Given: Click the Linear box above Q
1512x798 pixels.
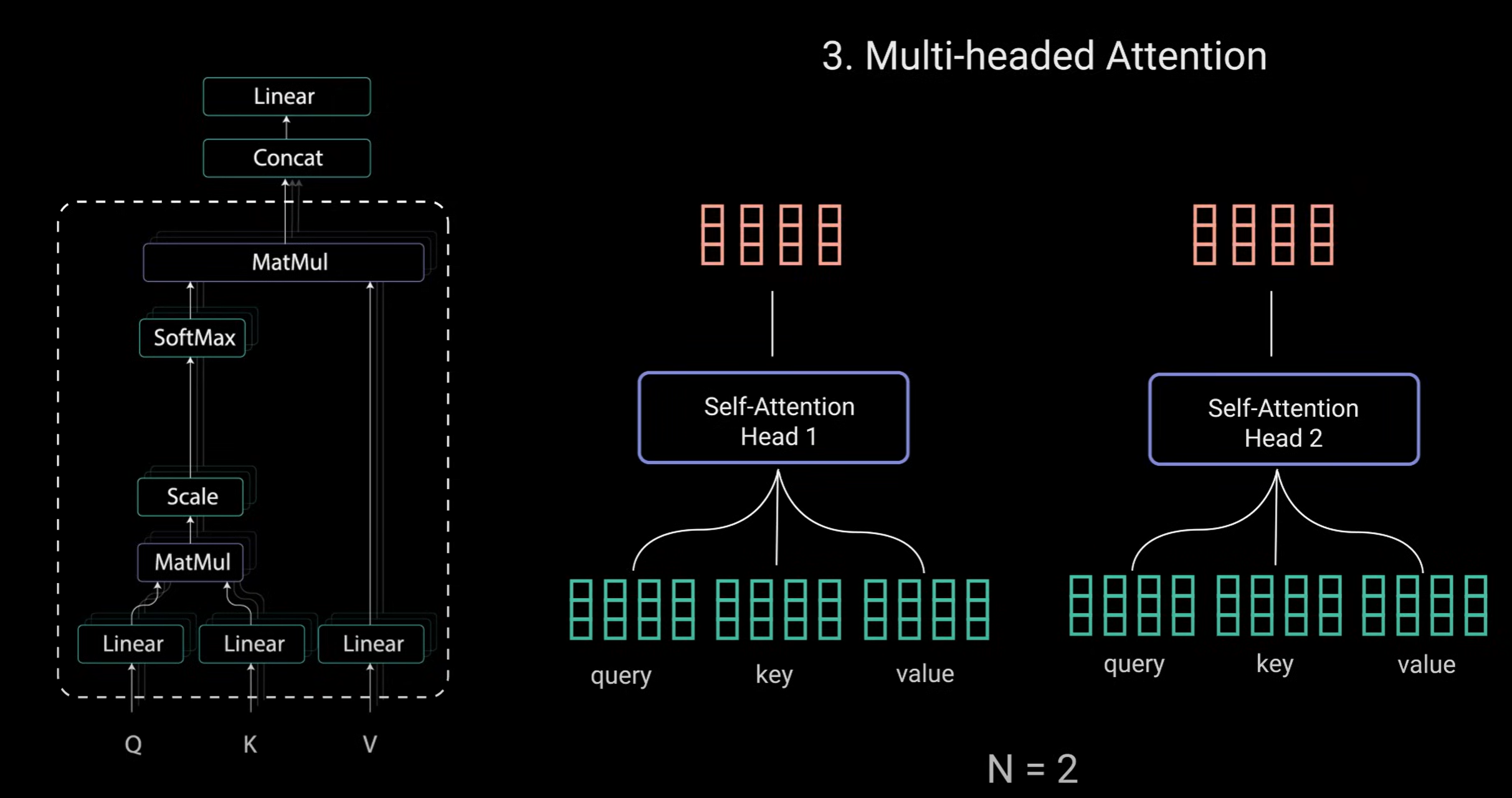Looking at the screenshot, I should point(131,644).
